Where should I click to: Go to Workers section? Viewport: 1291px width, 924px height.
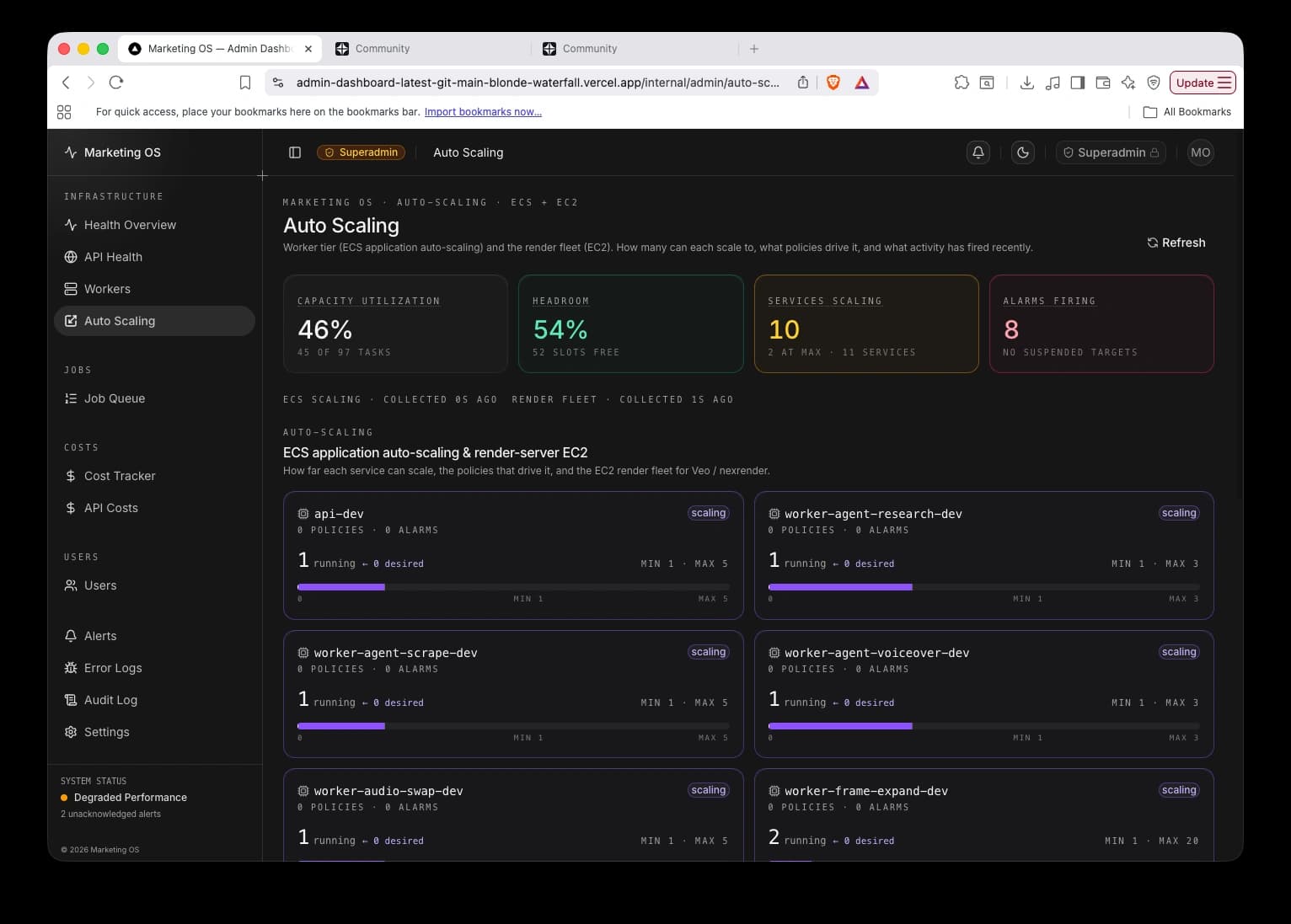154,289
